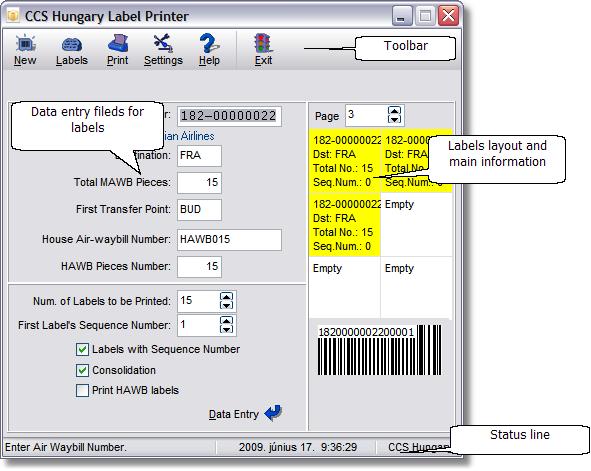Image resolution: width=591 pixels, height=471 pixels.
Task: Click the air waybill number field 182-00000022
Action: 229,116
